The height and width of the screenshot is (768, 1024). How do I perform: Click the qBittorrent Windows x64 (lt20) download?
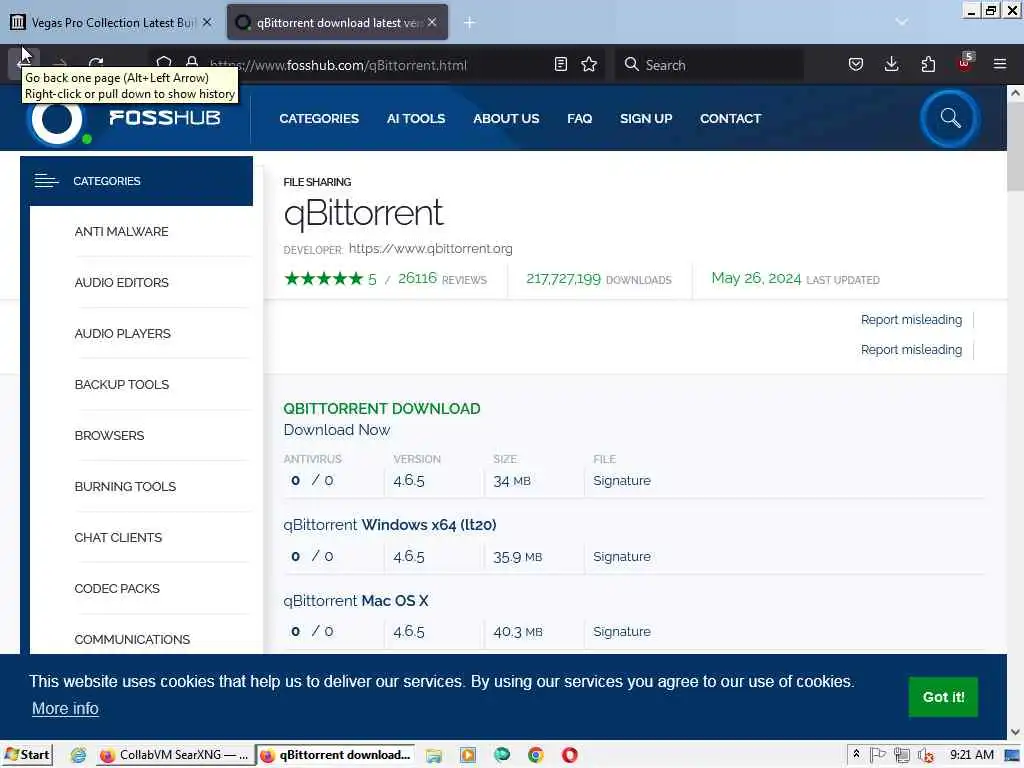(x=390, y=524)
